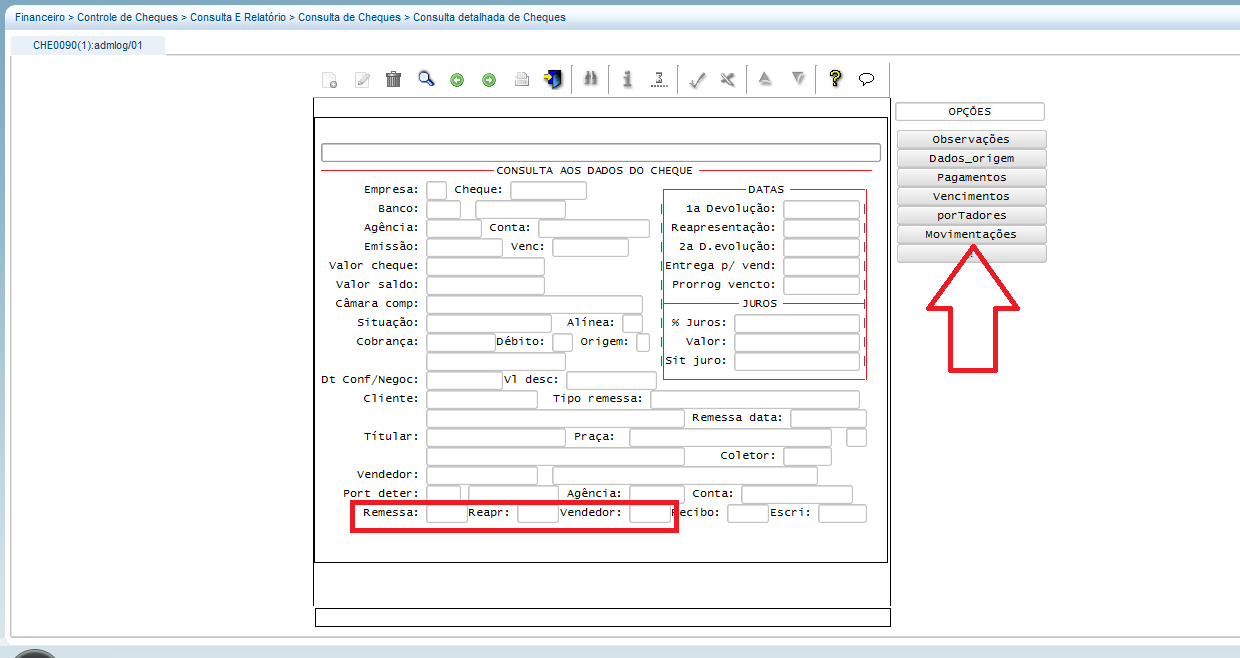The image size is (1240, 658).
Task: Click the edit pencil icon
Action: 362,80
